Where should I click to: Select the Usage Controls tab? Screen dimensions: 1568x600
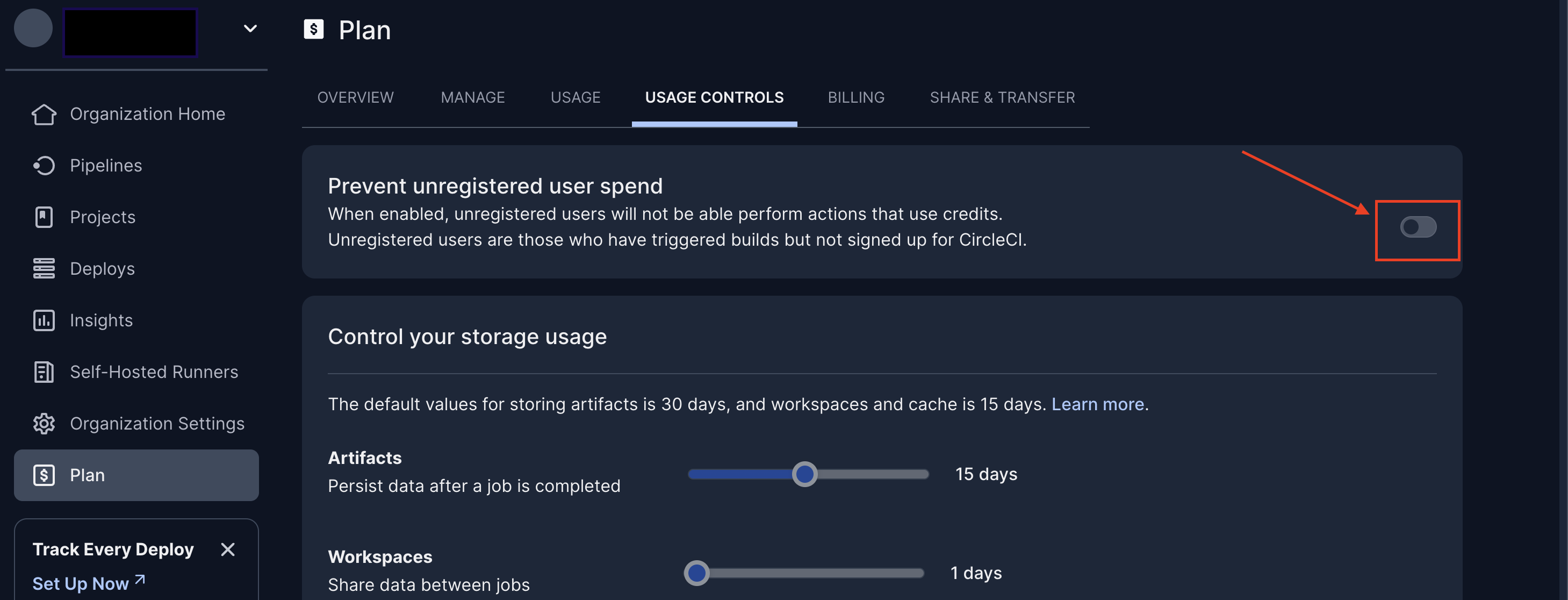(715, 97)
